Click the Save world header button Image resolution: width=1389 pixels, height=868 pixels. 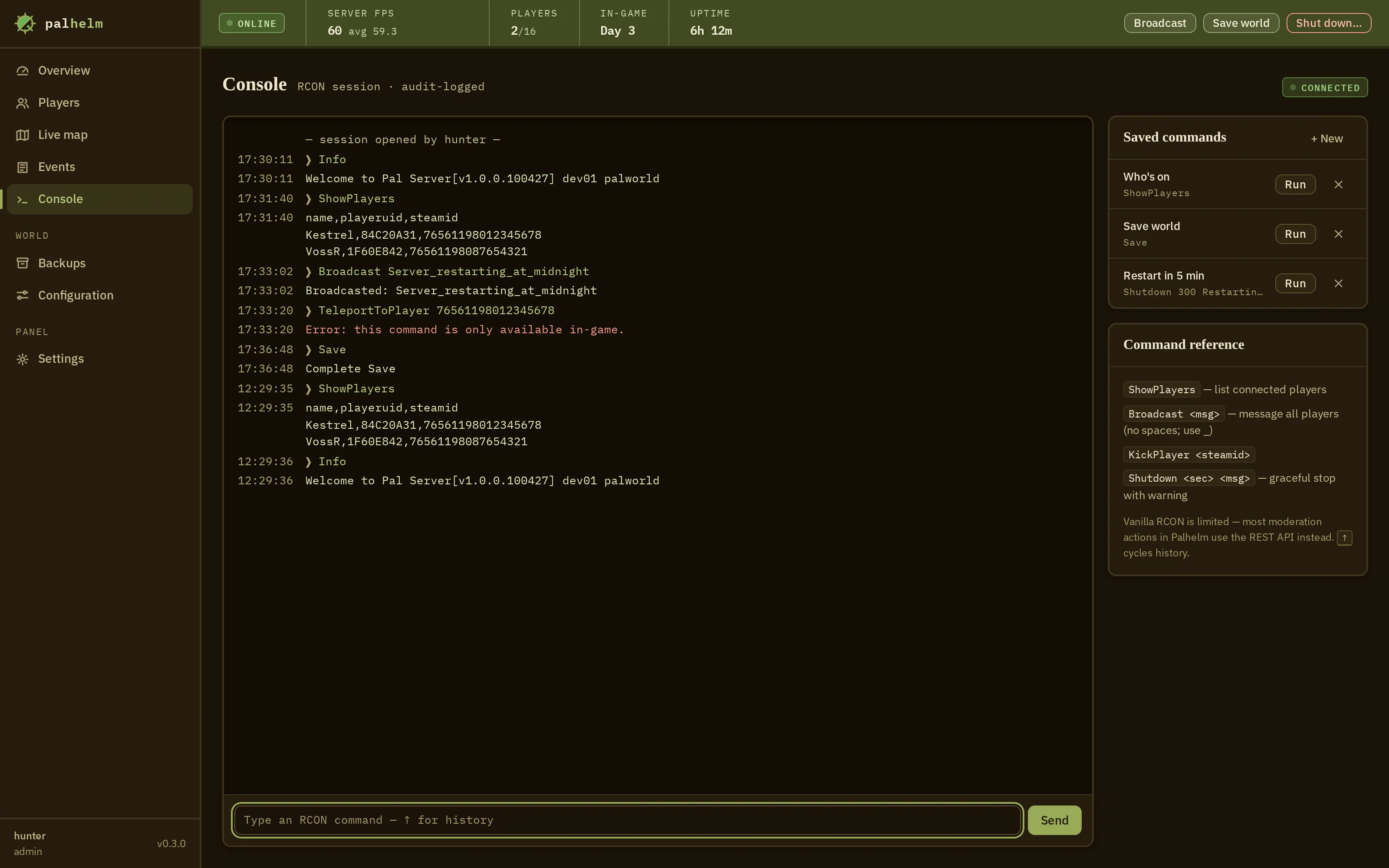point(1241,23)
